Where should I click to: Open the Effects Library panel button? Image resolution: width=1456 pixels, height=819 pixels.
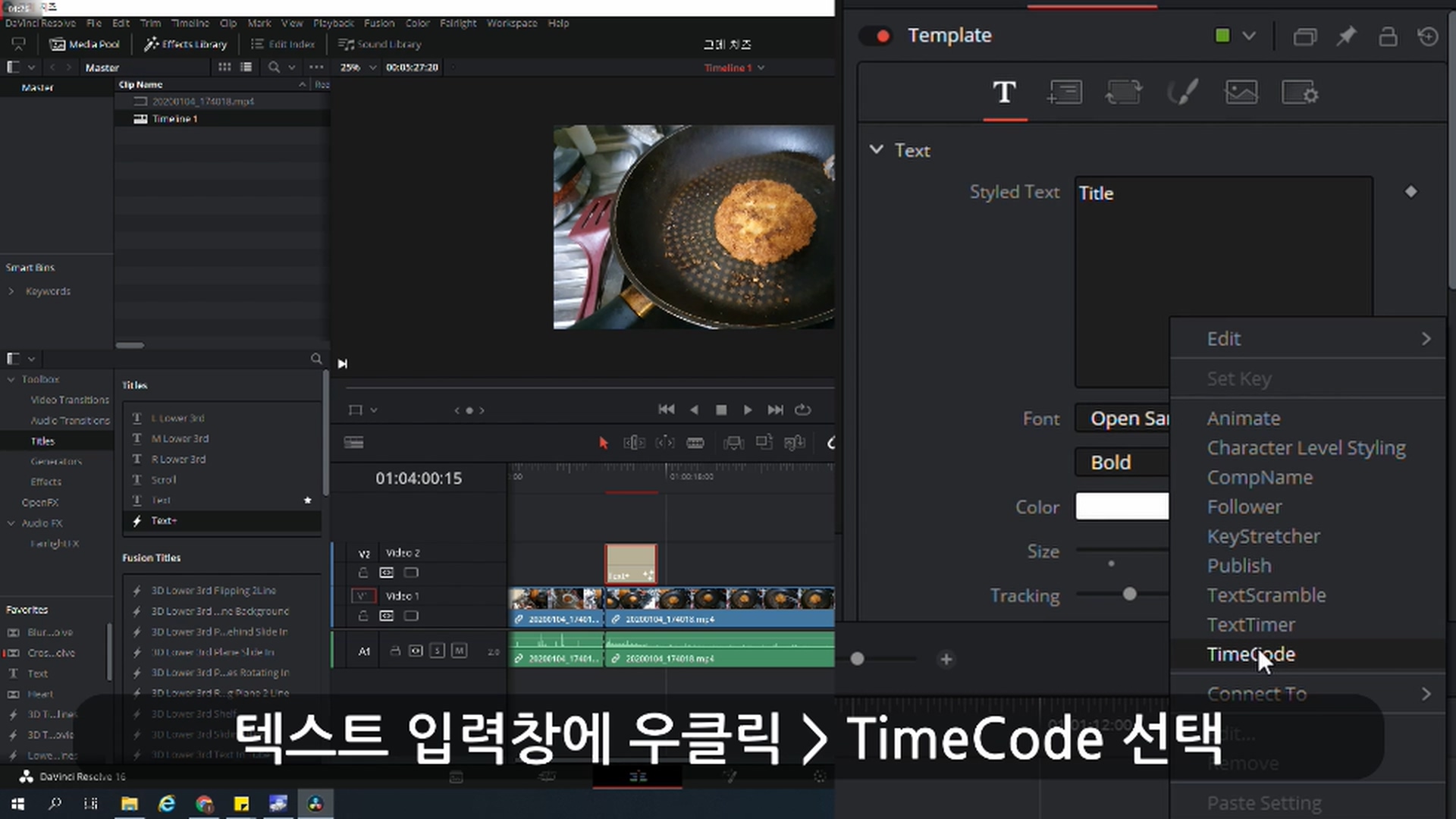point(186,44)
